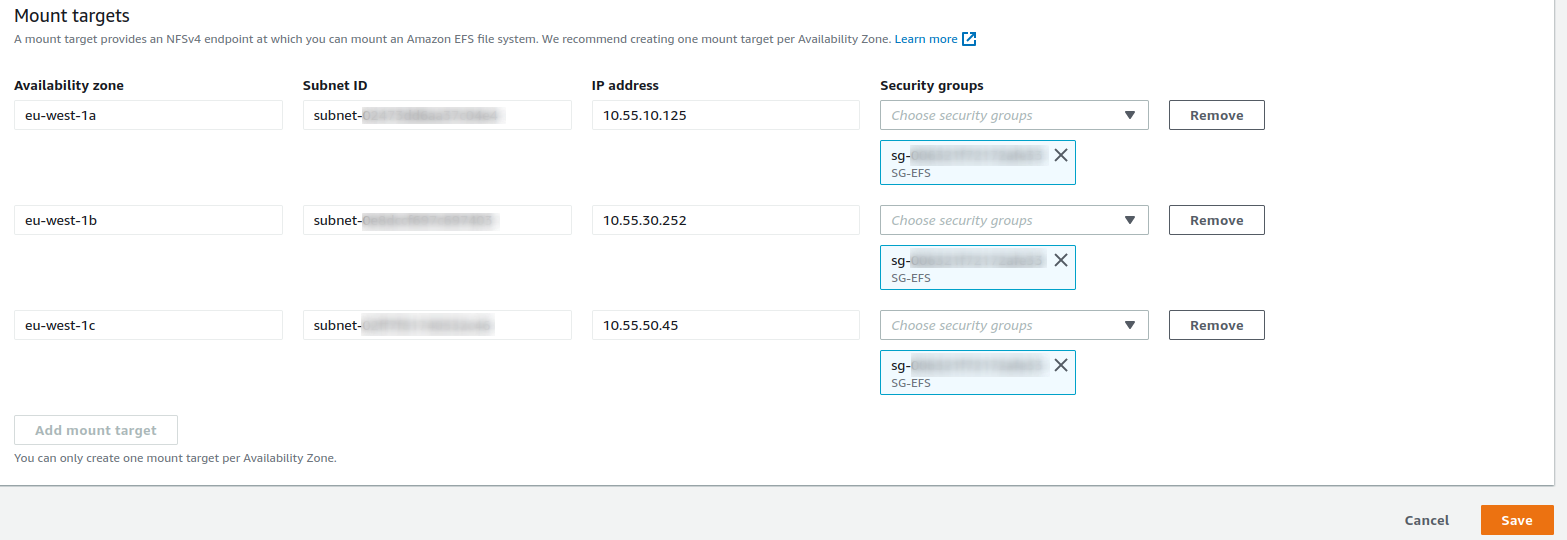Click the IP address field 10.55.30.252
This screenshot has width=1567, height=540.
725,220
